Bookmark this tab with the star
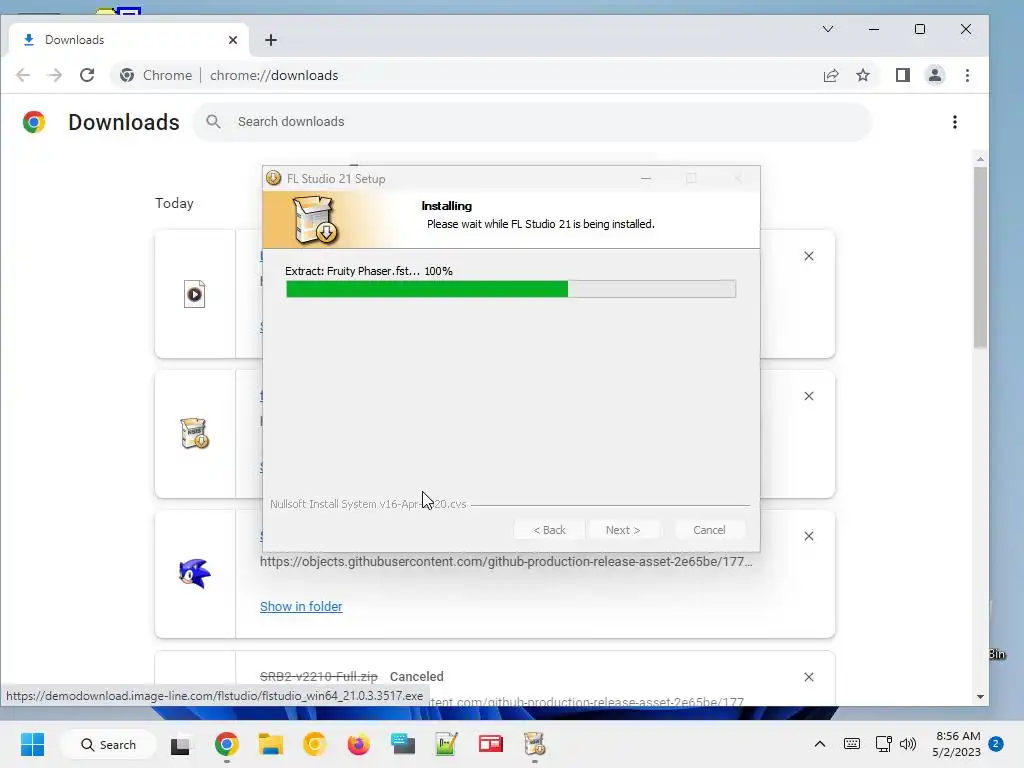 point(863,75)
